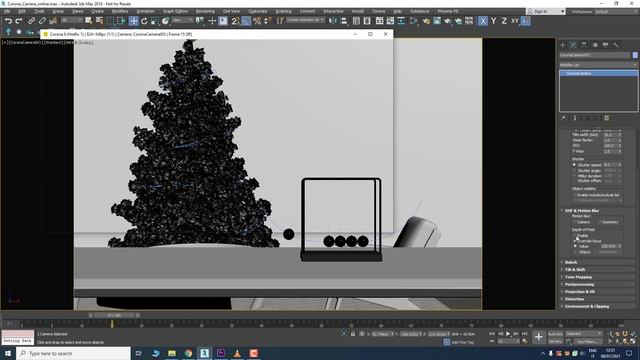The width and height of the screenshot is (640, 360).
Task: Select the focus Value radio button
Action: point(576,246)
